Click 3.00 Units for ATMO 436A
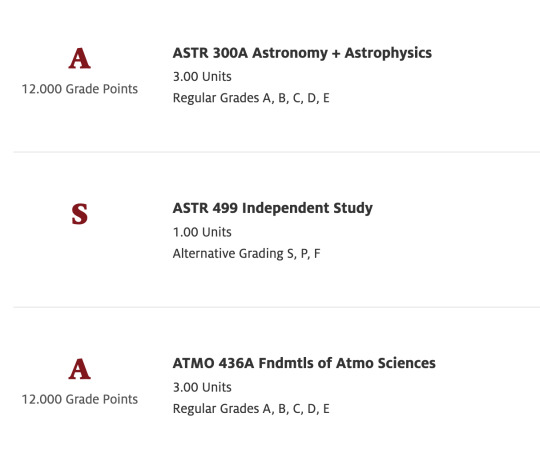The width and height of the screenshot is (540, 457). [202, 387]
